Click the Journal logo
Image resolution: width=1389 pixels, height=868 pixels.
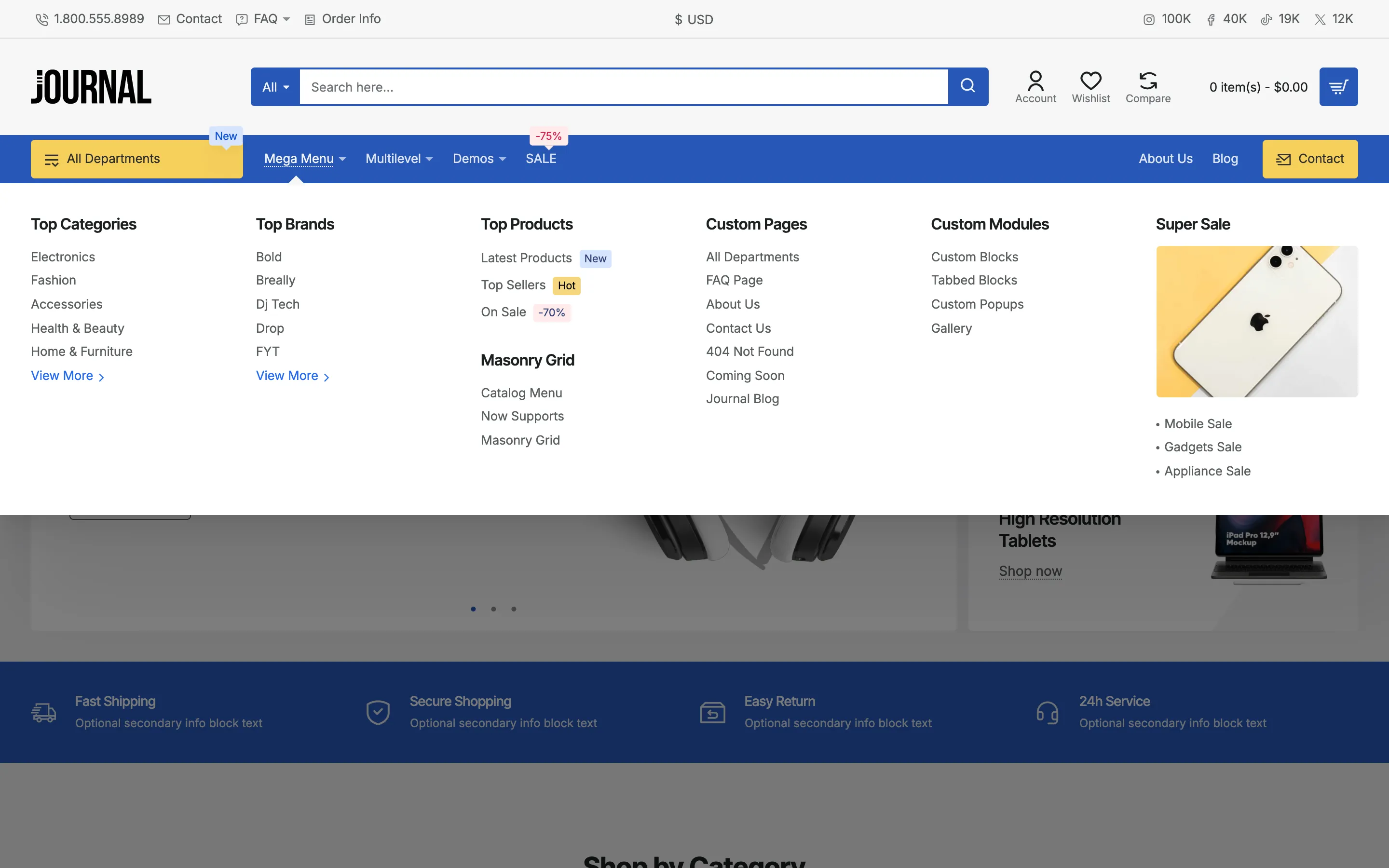(x=91, y=87)
